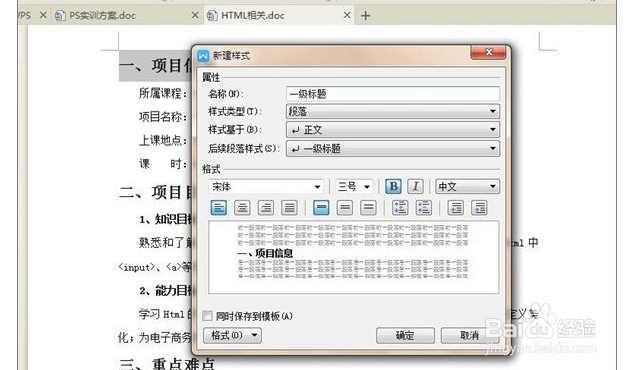Click the 化;为电子商务 text line
Screen dimensions: 632x370
(x=155, y=337)
